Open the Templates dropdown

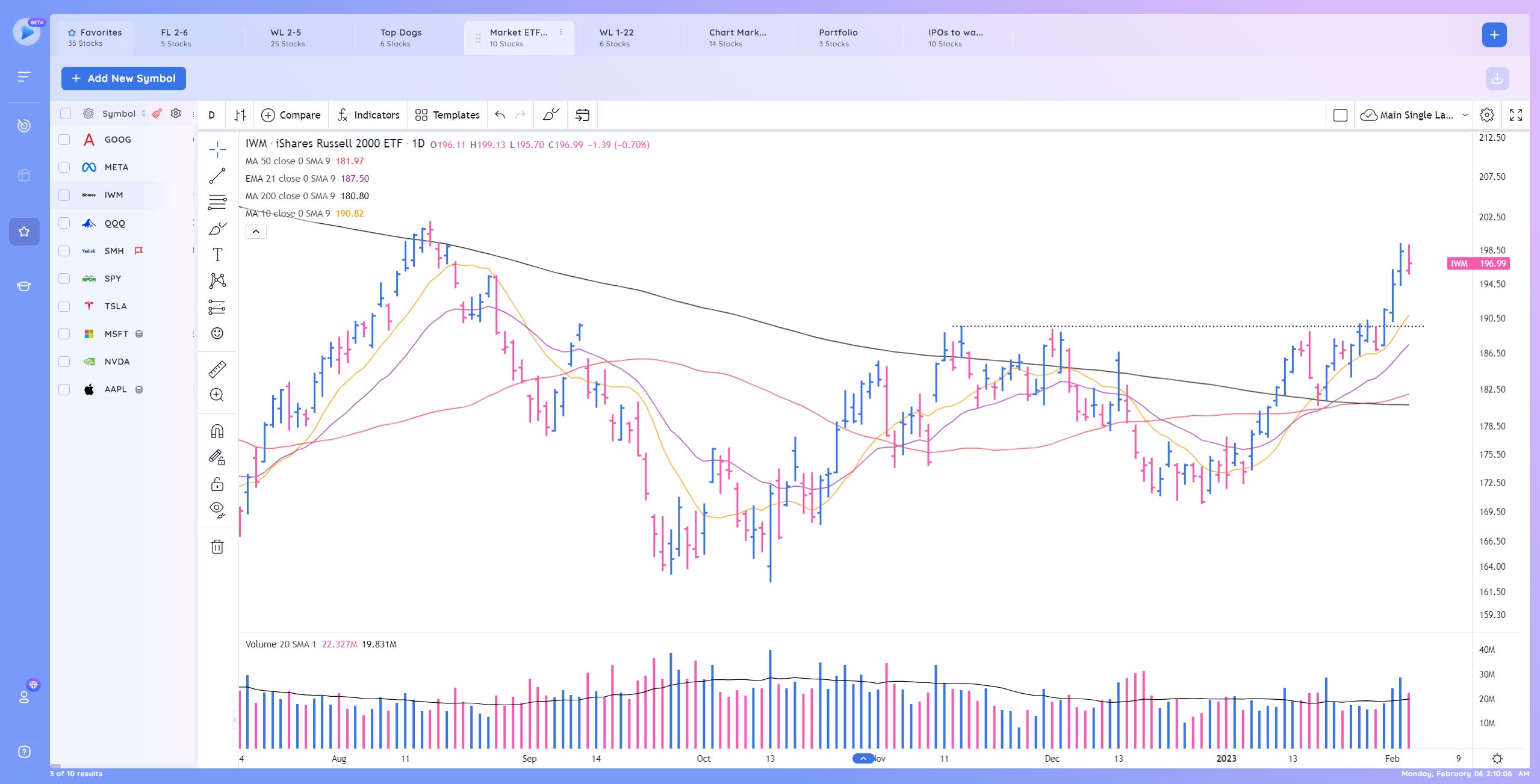coord(447,115)
